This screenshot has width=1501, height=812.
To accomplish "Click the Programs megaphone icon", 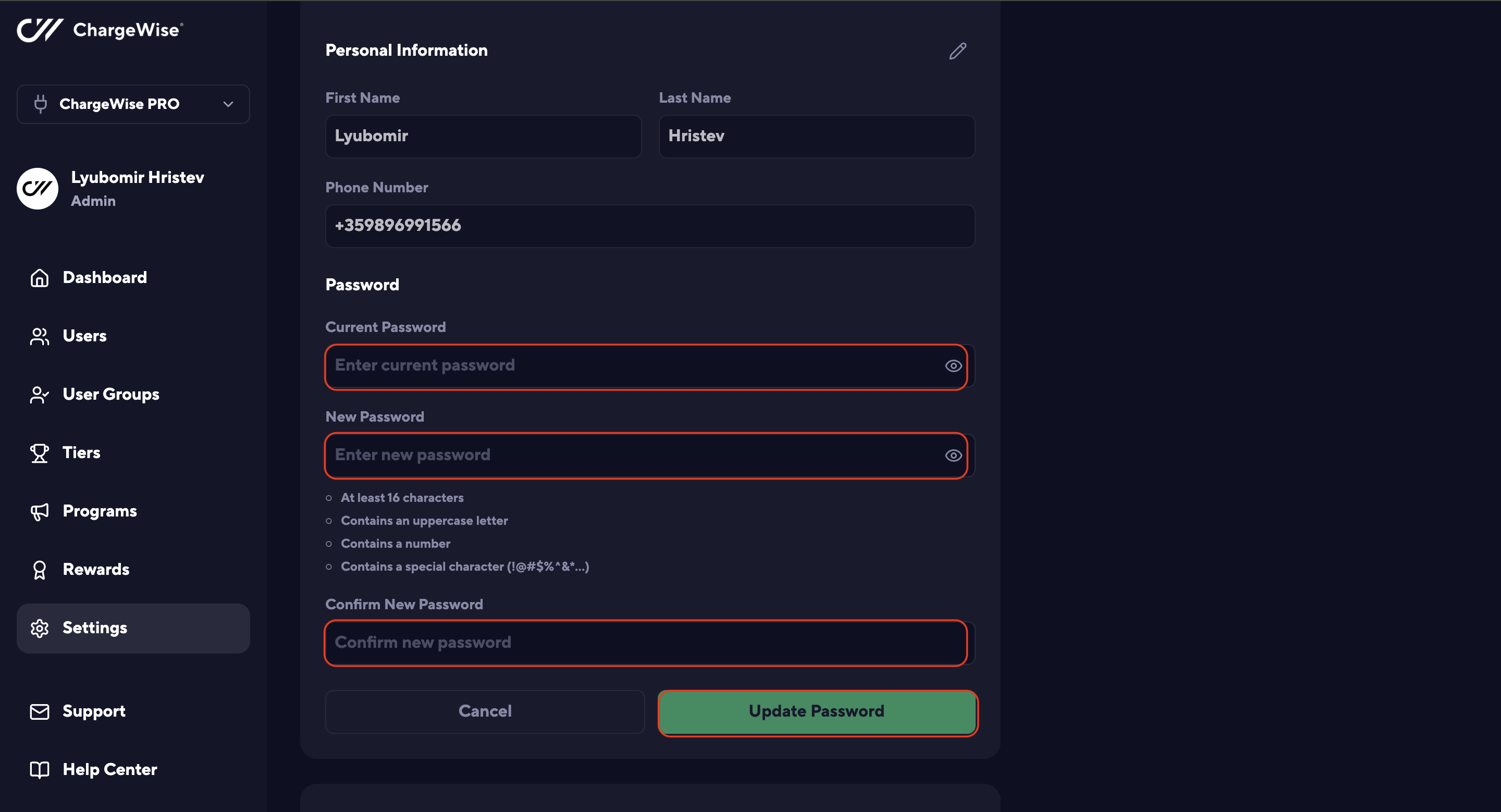I will tap(39, 511).
